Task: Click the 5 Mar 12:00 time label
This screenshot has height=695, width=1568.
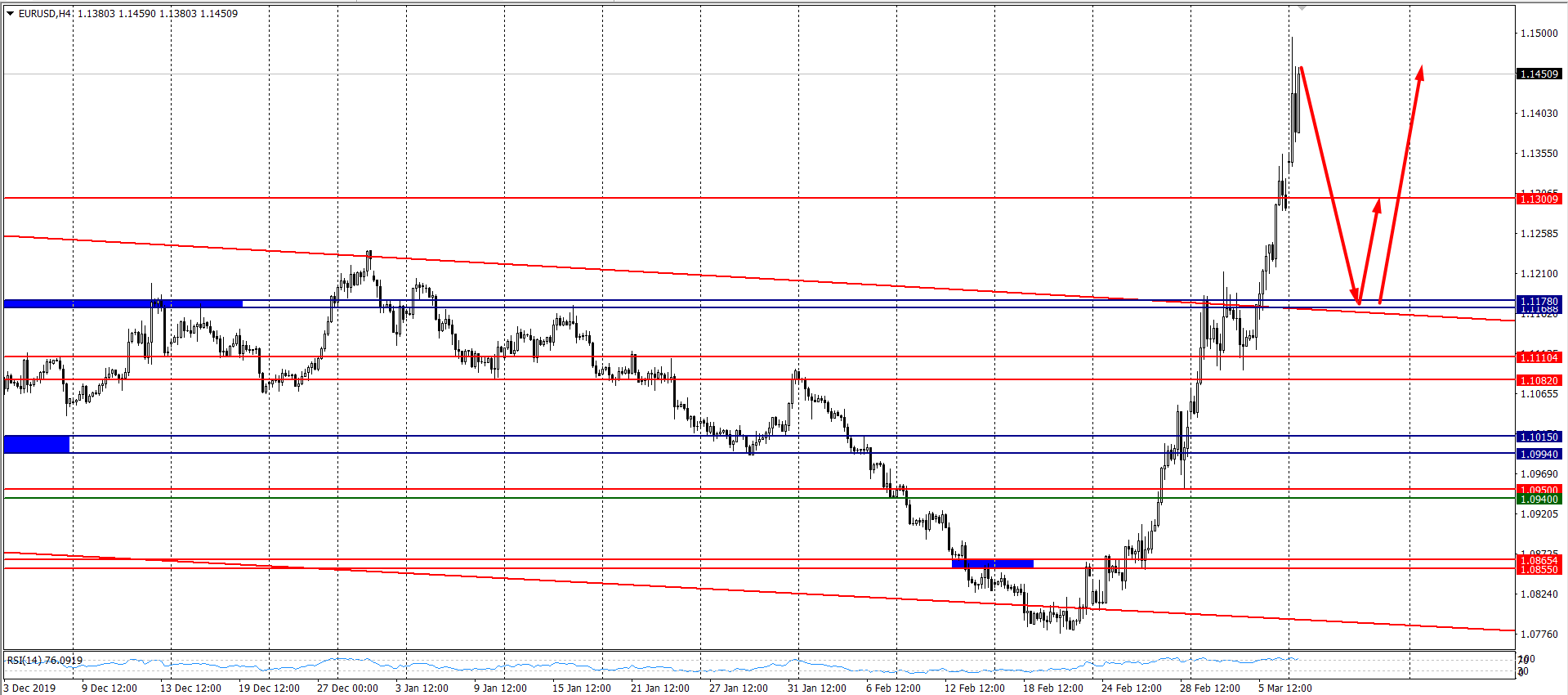Action: tap(1284, 688)
